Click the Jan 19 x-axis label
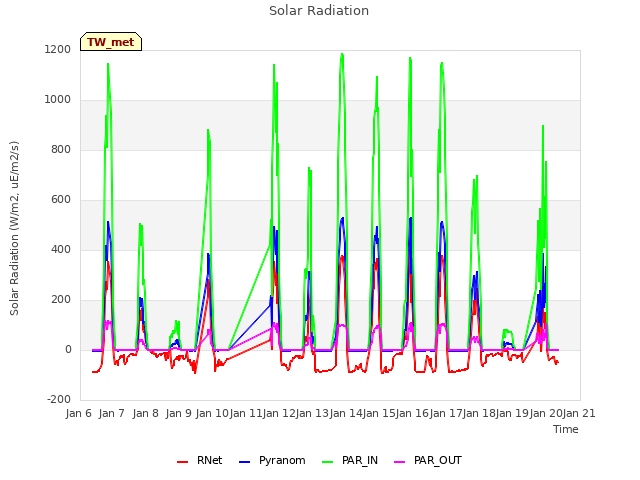 512,413
